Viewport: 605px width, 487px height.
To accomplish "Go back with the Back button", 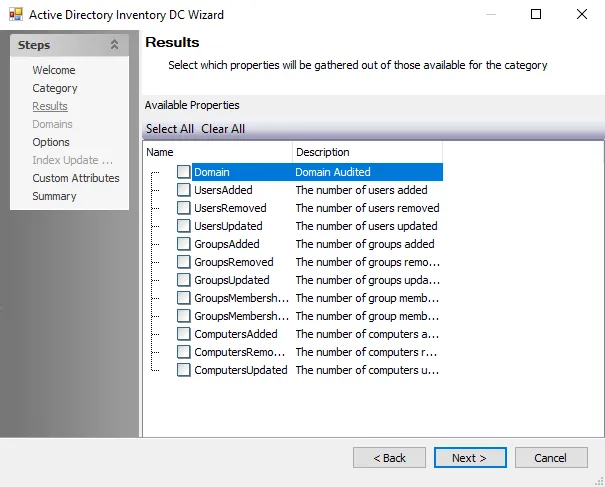I will pos(389,458).
